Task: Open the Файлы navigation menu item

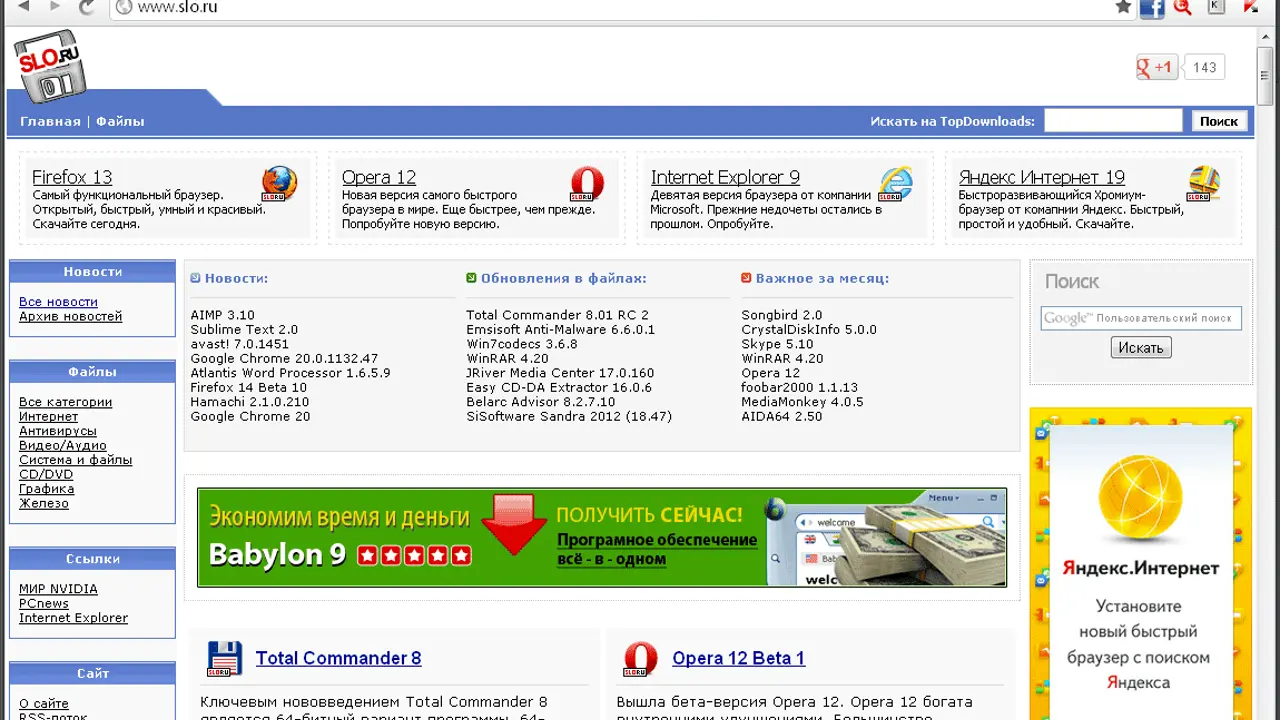Action: (x=120, y=121)
